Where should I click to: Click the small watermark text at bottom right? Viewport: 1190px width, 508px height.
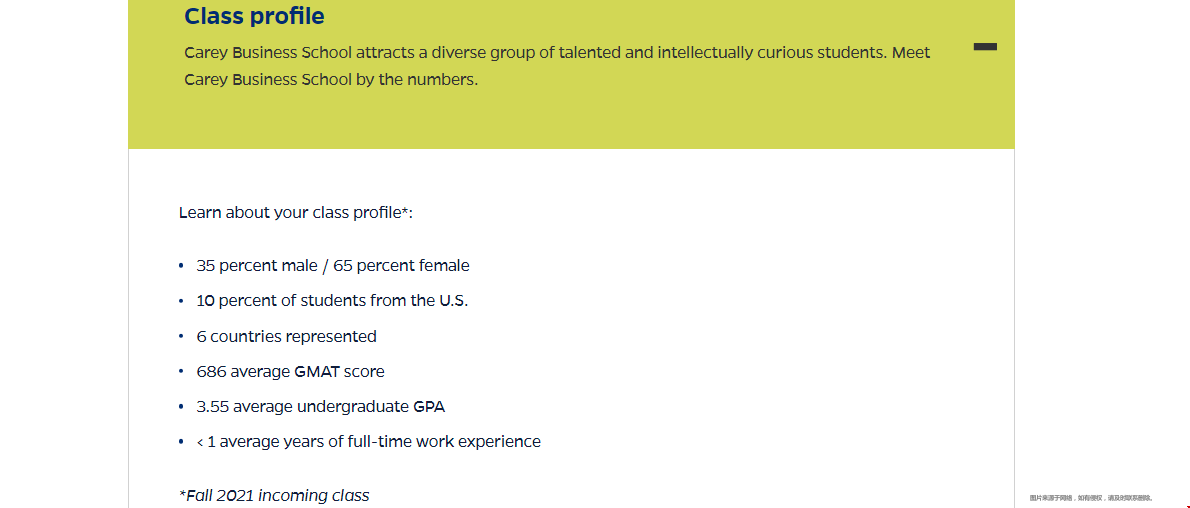1091,498
